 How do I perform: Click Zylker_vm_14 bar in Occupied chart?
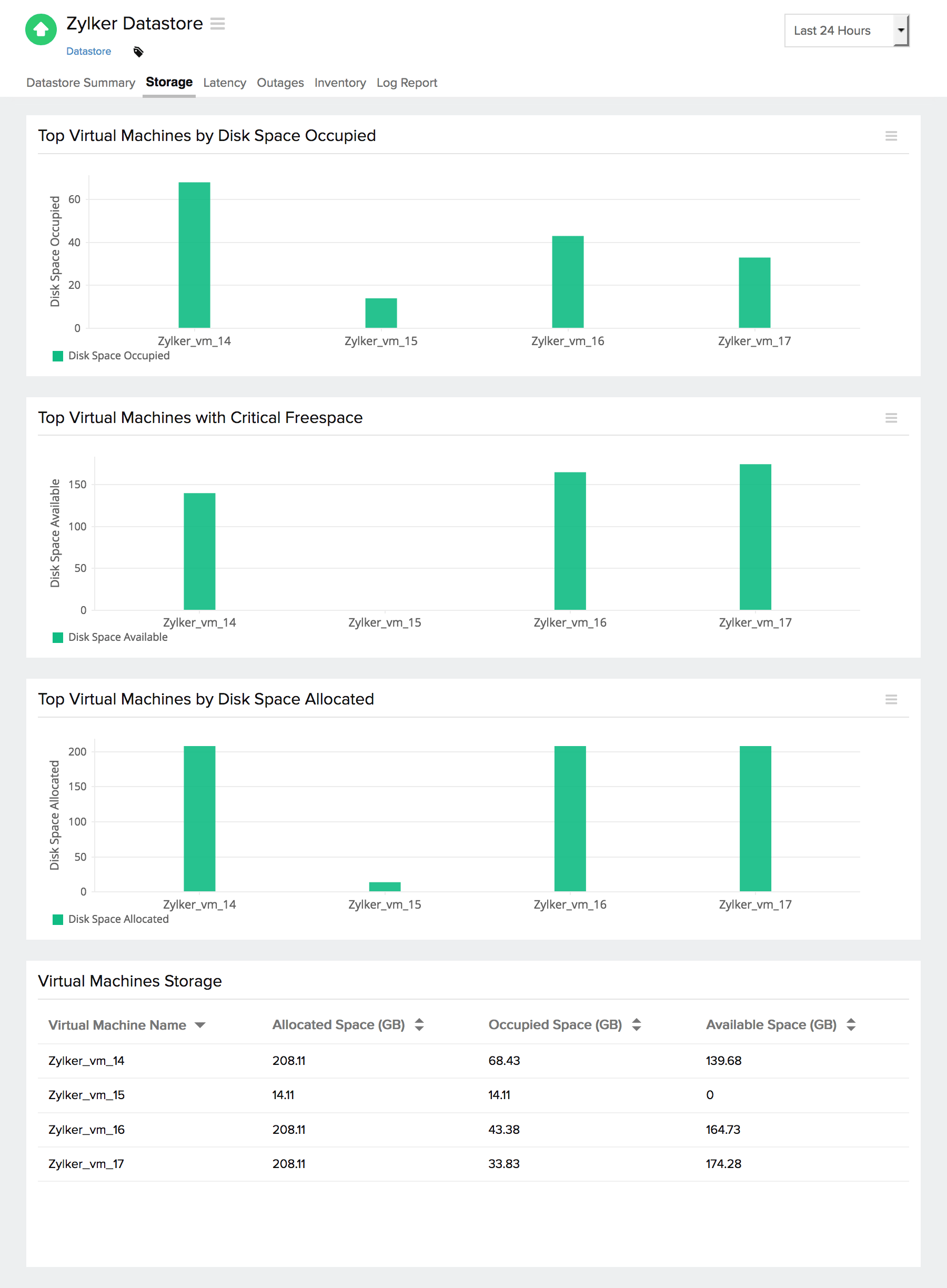(x=194, y=255)
